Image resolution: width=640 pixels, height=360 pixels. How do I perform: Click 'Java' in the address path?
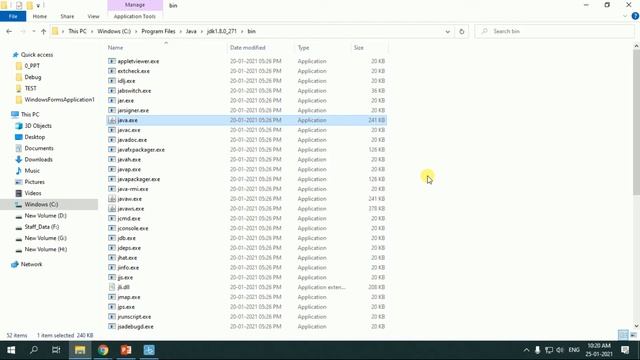(x=191, y=31)
